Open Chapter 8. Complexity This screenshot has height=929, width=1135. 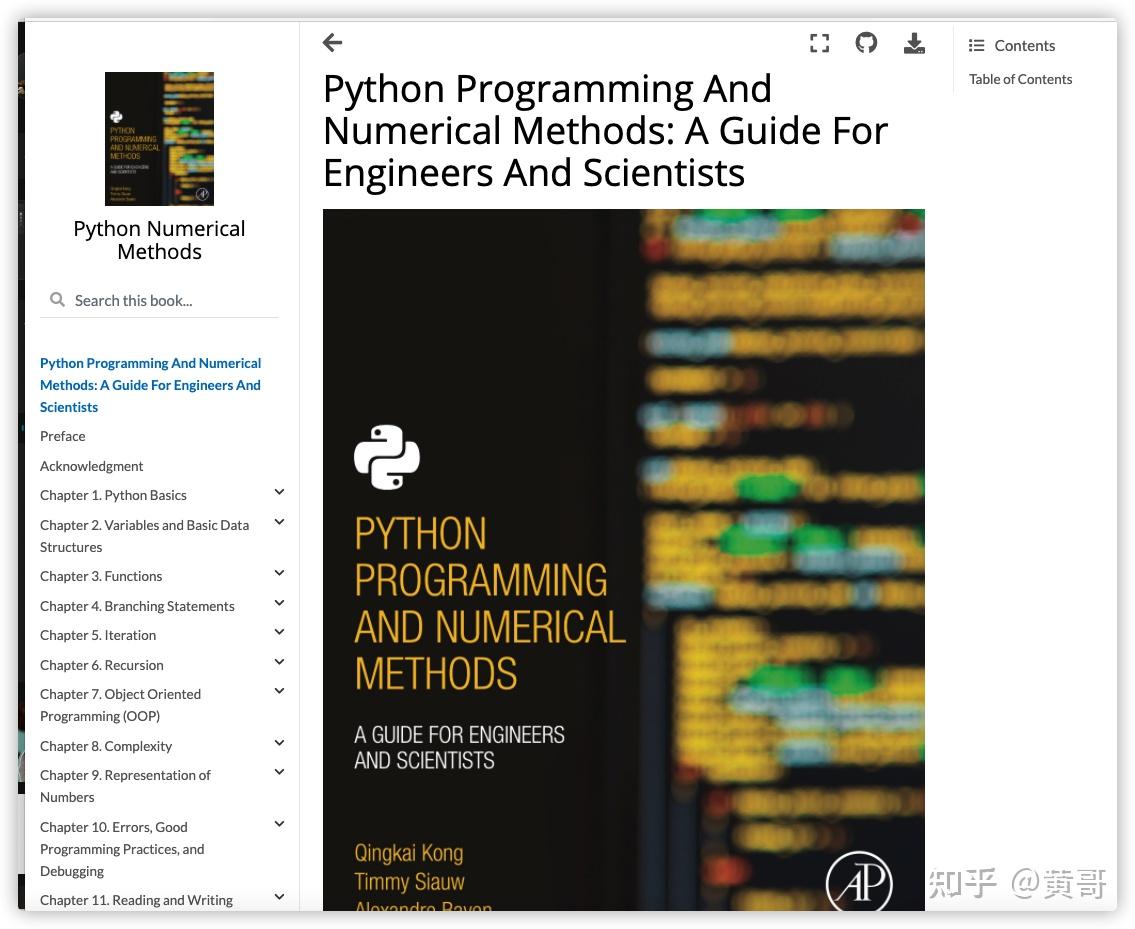[x=106, y=746]
